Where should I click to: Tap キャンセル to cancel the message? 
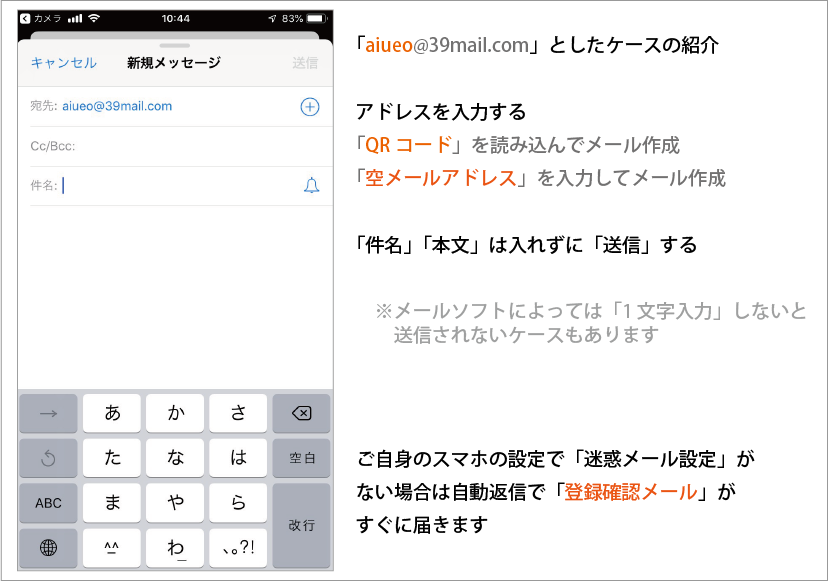[x=63, y=63]
